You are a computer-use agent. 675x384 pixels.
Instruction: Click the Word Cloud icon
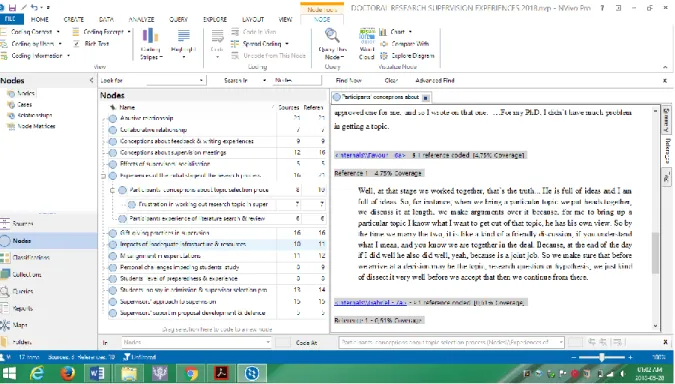pyautogui.click(x=367, y=43)
